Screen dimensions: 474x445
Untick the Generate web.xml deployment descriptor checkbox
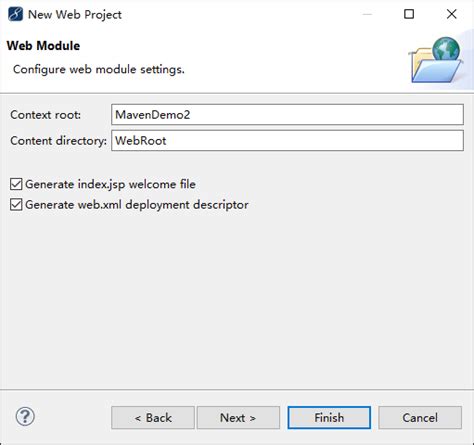coord(16,205)
